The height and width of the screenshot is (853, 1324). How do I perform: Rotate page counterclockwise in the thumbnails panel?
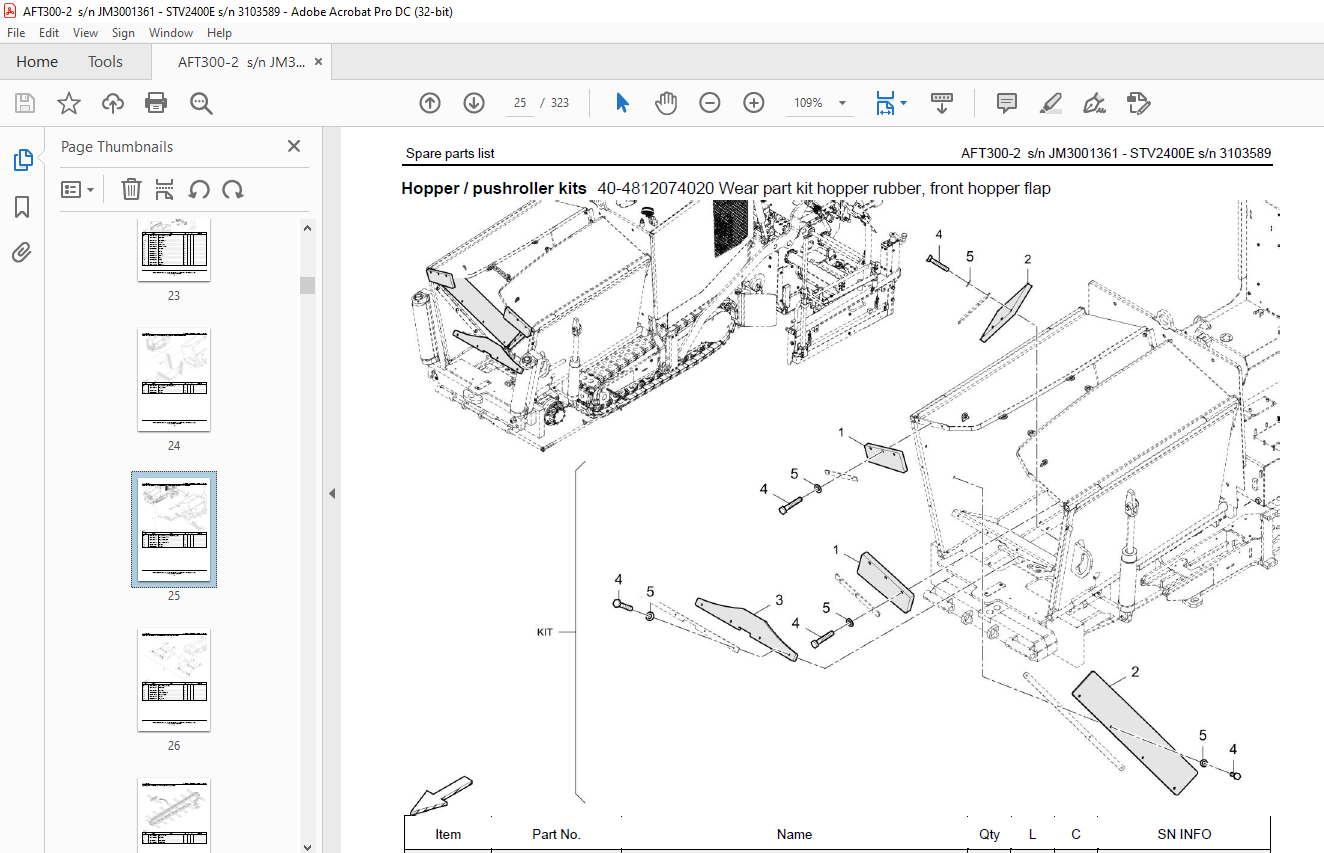[199, 189]
